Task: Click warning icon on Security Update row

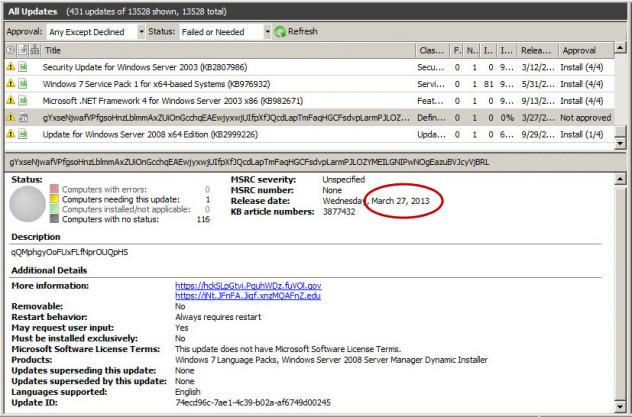Action: click(10, 67)
